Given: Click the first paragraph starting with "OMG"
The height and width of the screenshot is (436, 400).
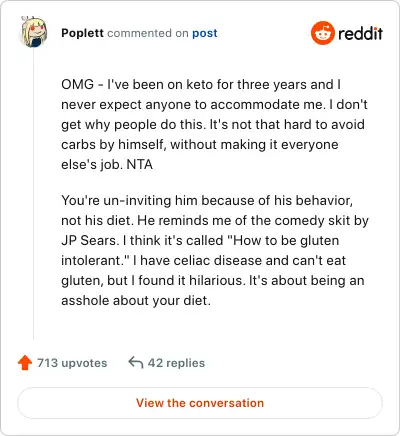Looking at the screenshot, I should (214, 124).
